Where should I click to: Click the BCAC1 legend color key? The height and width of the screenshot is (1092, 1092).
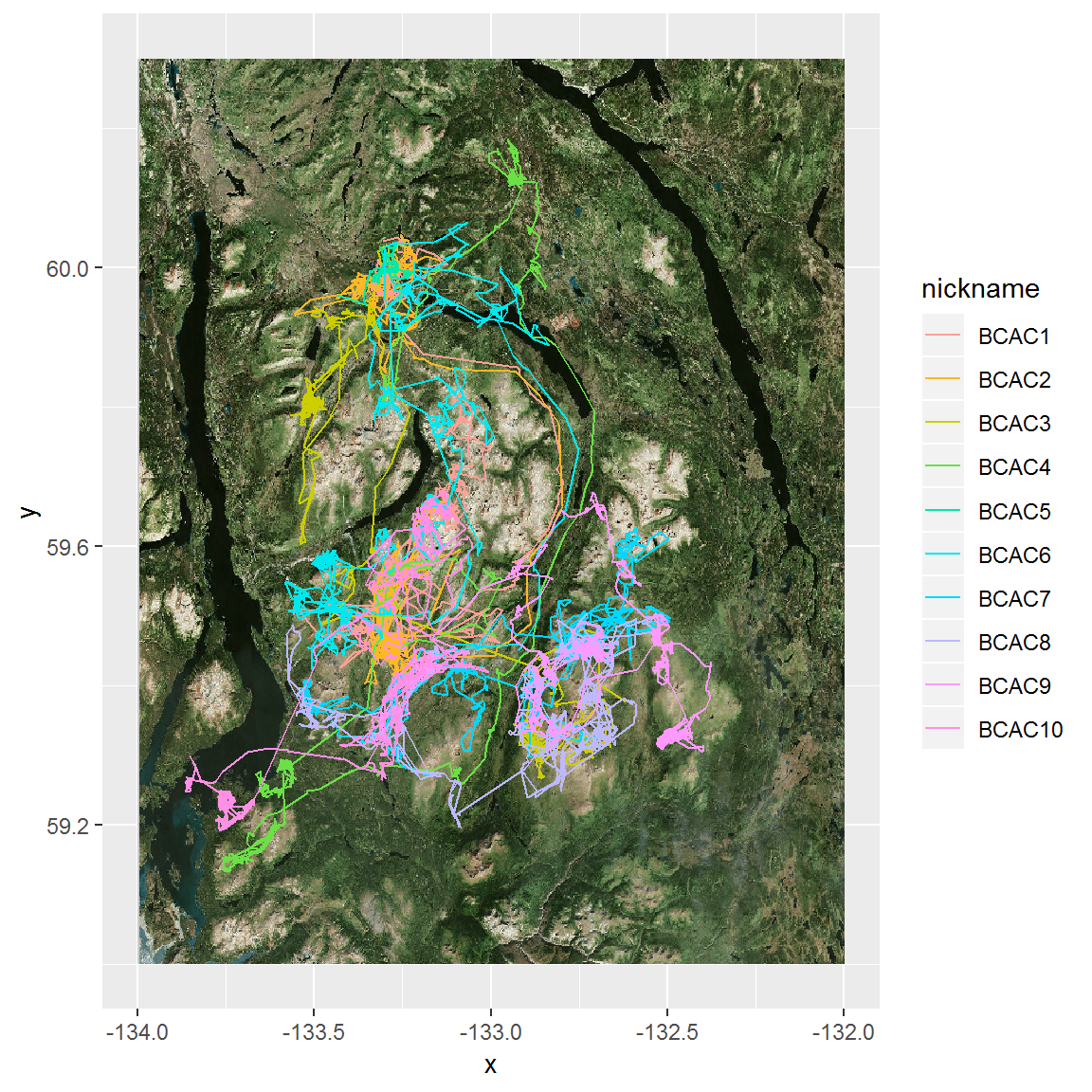pyautogui.click(x=943, y=336)
